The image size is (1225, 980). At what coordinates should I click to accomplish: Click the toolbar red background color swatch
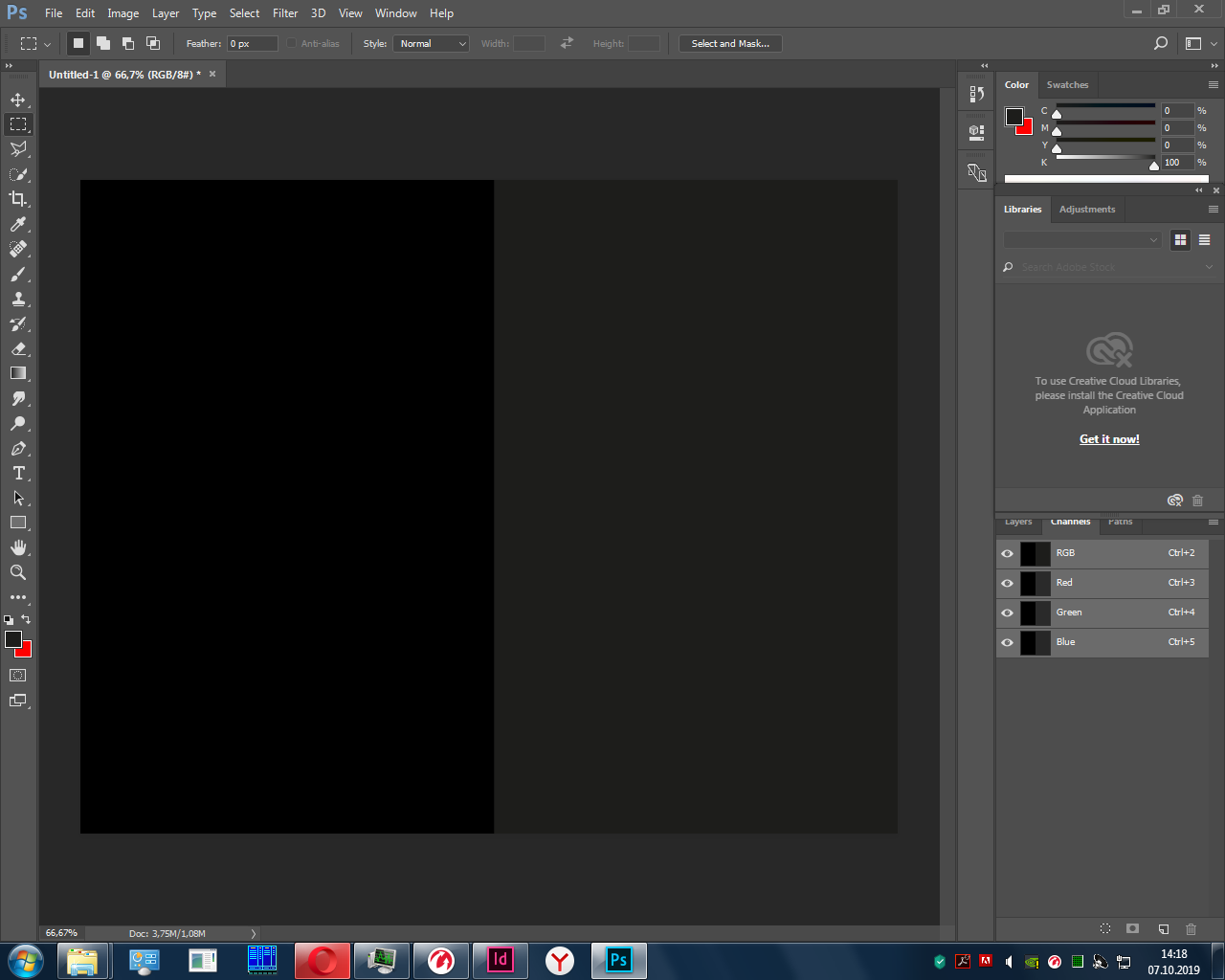(x=27, y=652)
